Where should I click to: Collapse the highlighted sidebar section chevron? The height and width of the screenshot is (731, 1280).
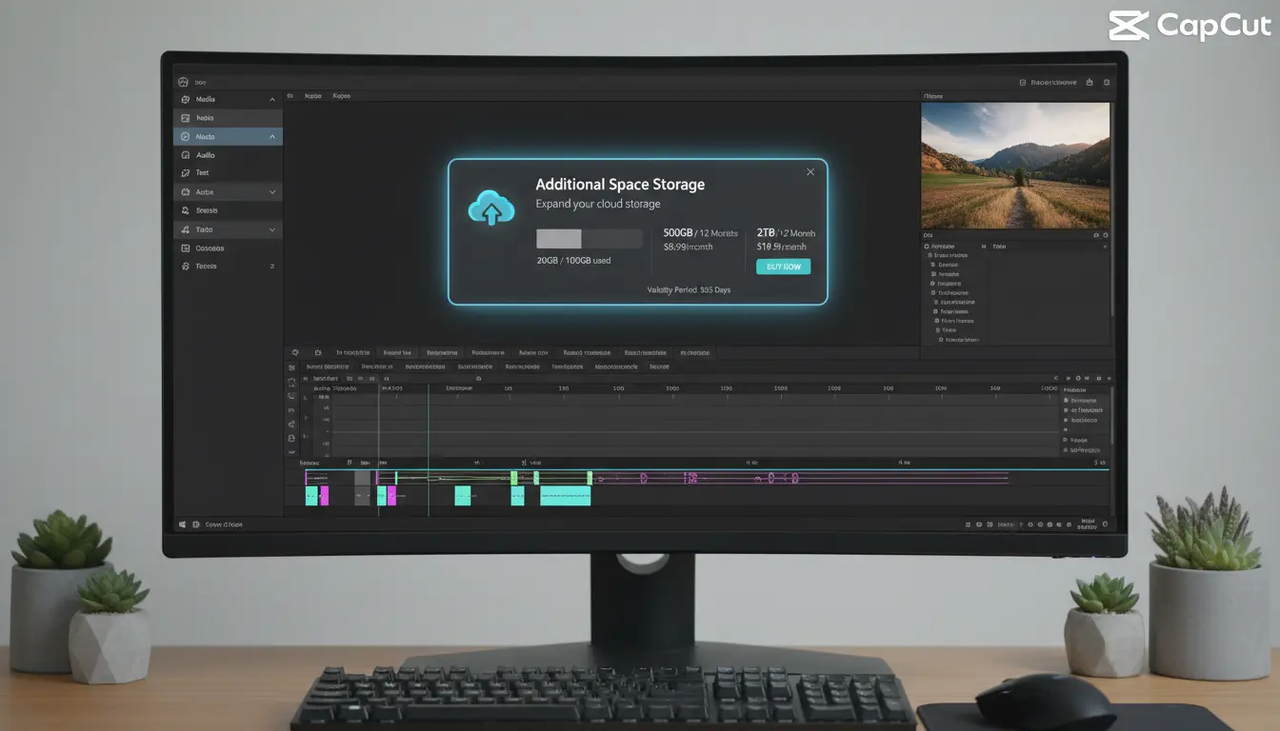click(x=272, y=136)
